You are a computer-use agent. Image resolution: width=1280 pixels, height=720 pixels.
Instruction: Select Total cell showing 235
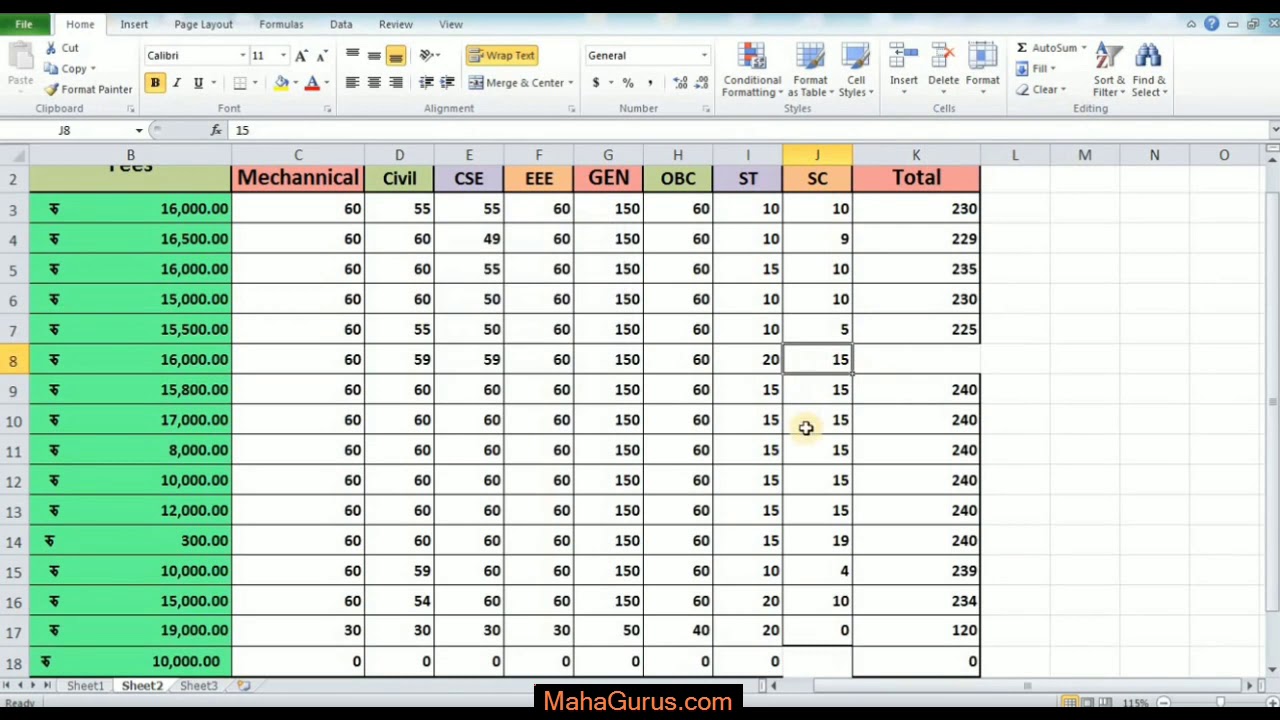(916, 269)
